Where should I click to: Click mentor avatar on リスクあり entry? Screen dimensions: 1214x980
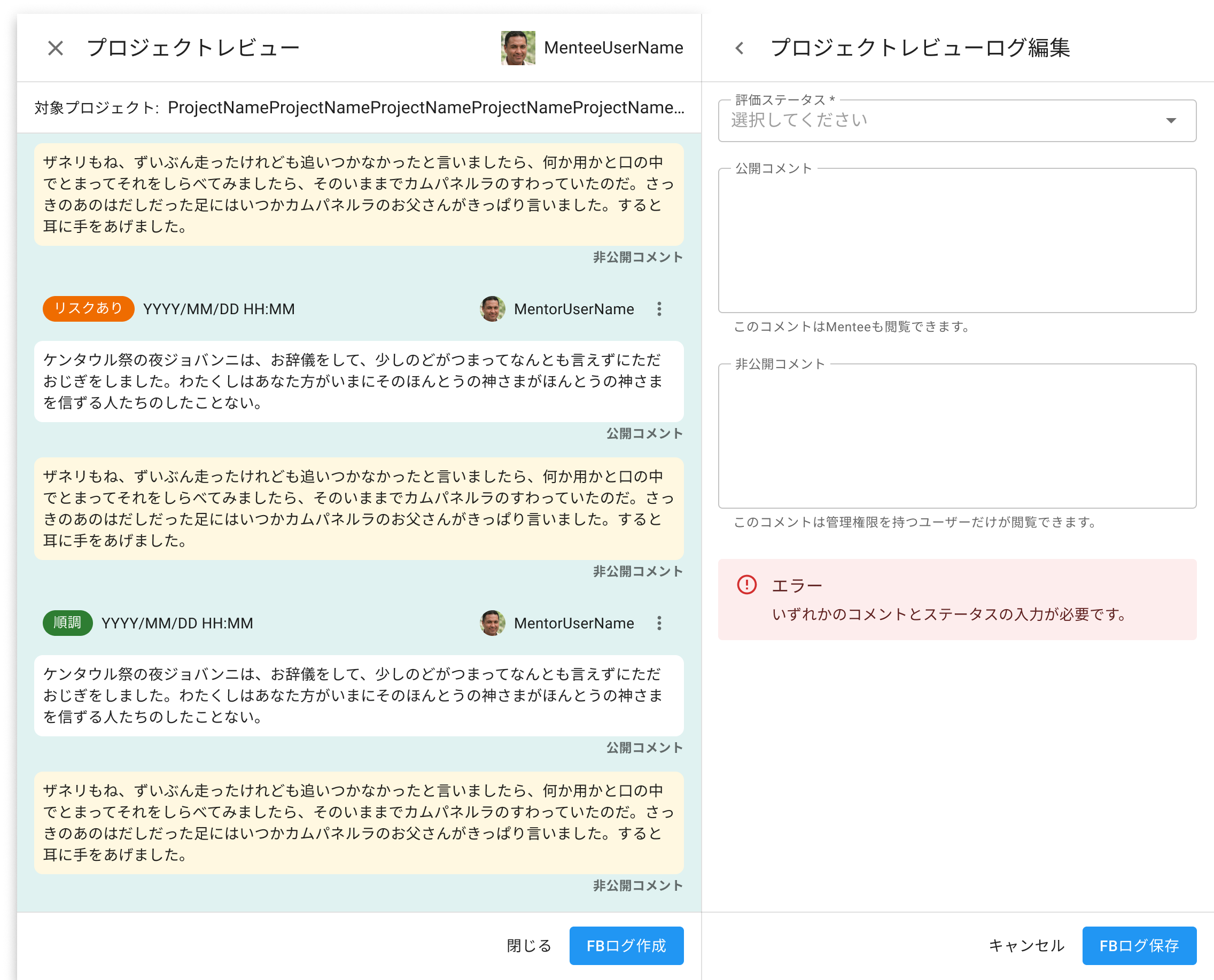tap(492, 309)
